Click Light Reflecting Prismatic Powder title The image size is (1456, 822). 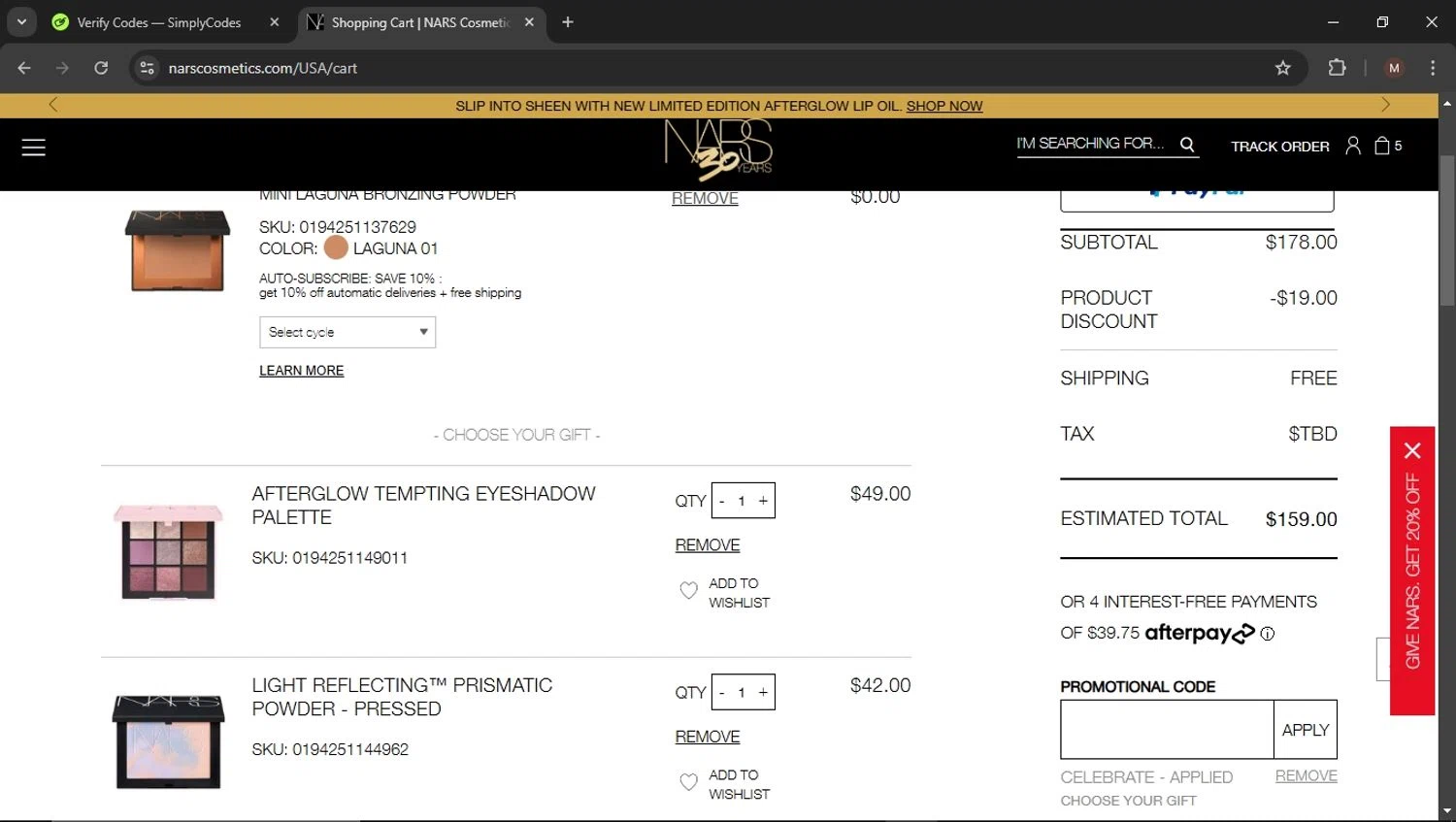[x=402, y=697]
